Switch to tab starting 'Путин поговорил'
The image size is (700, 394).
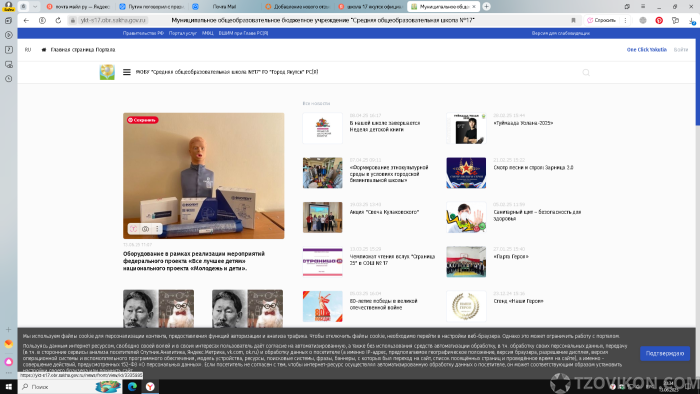click(152, 7)
